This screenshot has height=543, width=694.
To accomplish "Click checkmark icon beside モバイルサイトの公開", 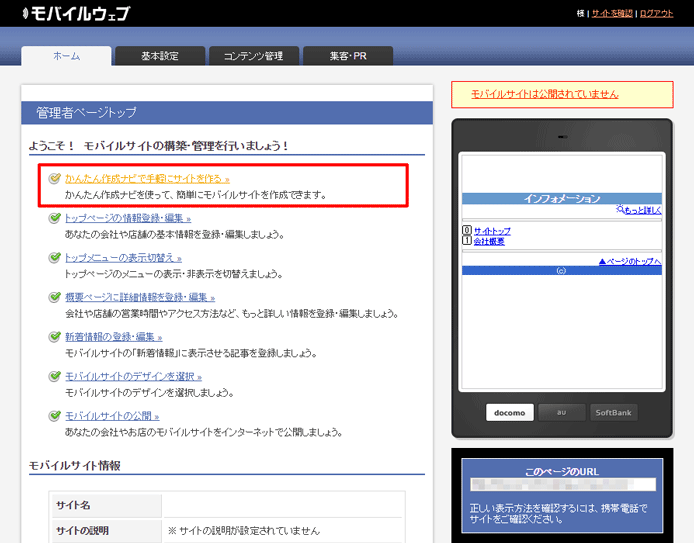I will [55, 415].
